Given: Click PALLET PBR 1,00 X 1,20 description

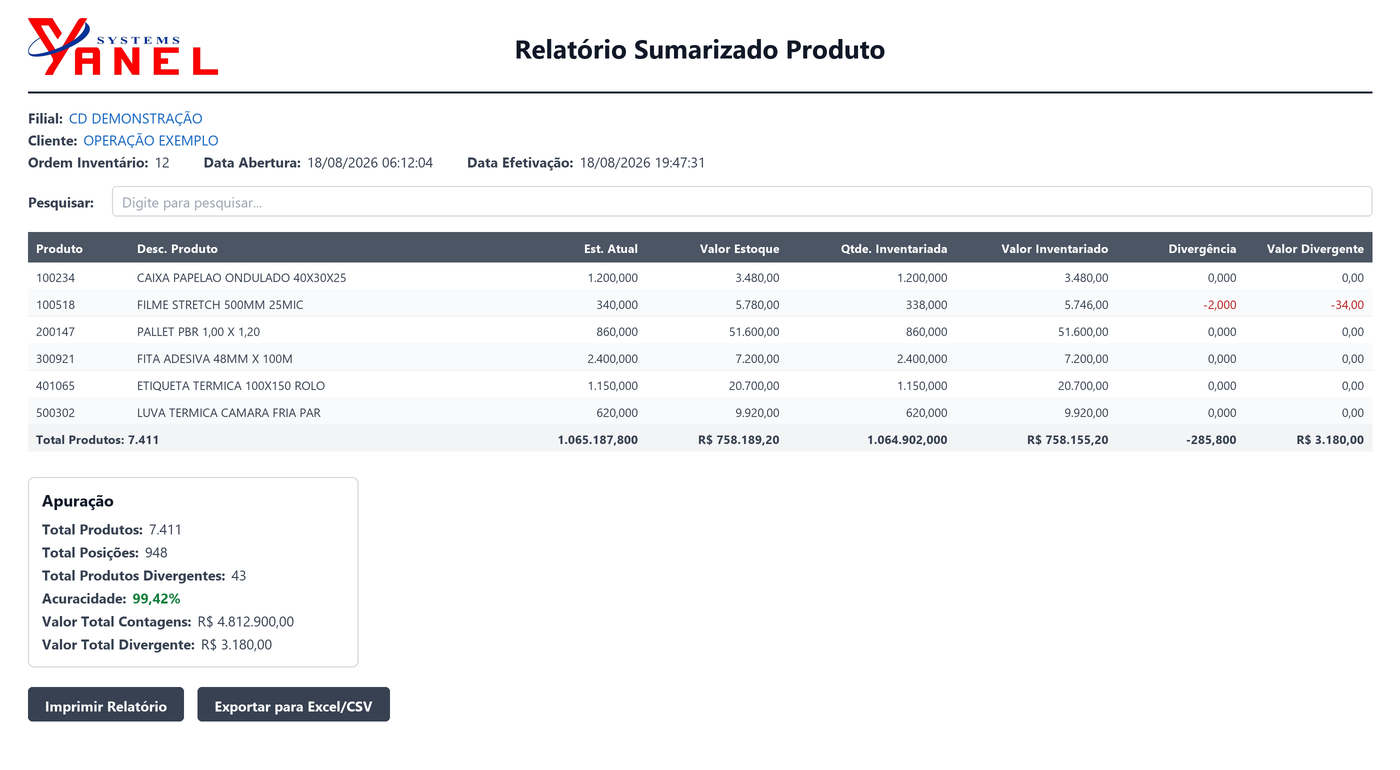Looking at the screenshot, I should click(x=198, y=332).
